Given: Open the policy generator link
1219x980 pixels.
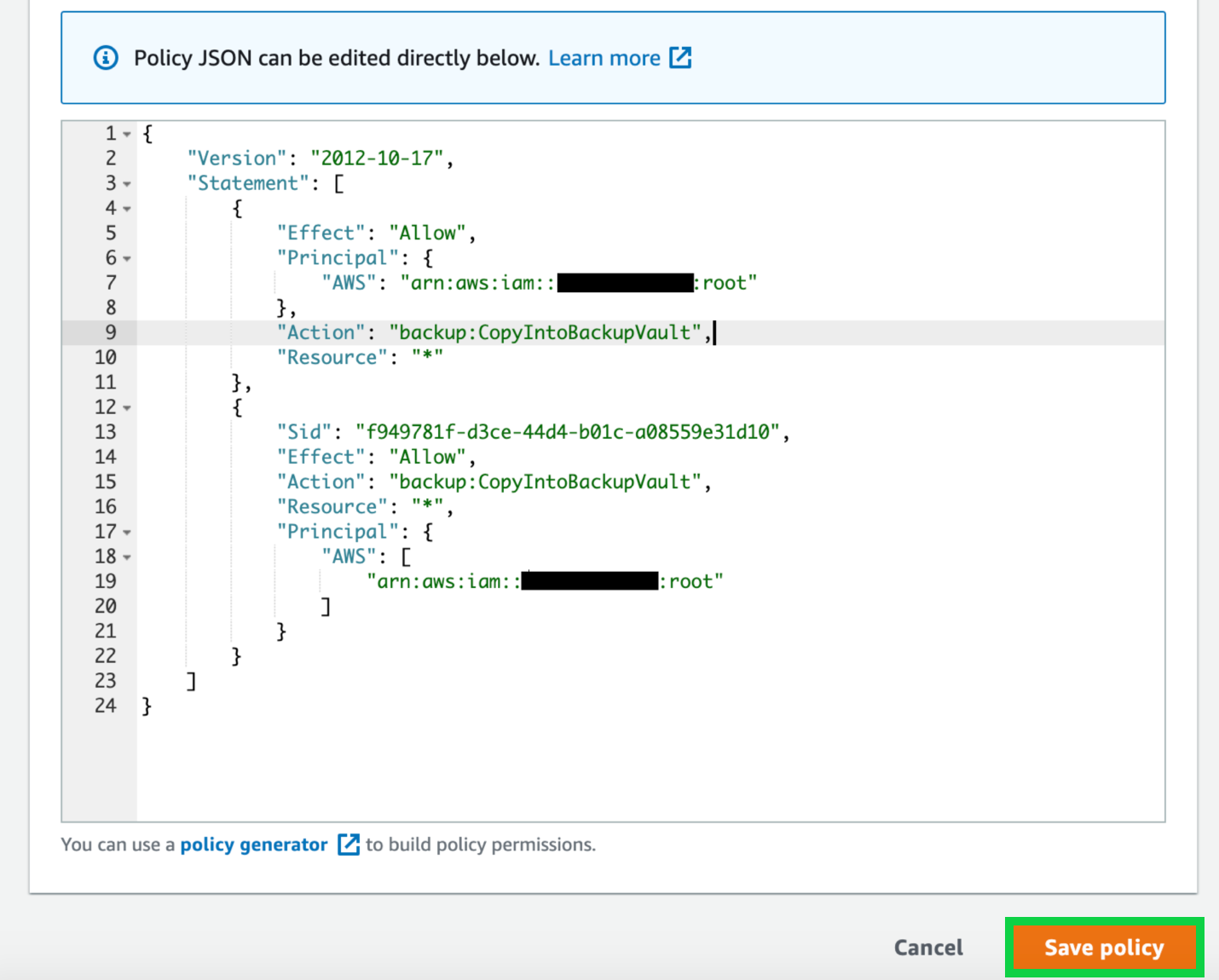Looking at the screenshot, I should pos(253,845).
